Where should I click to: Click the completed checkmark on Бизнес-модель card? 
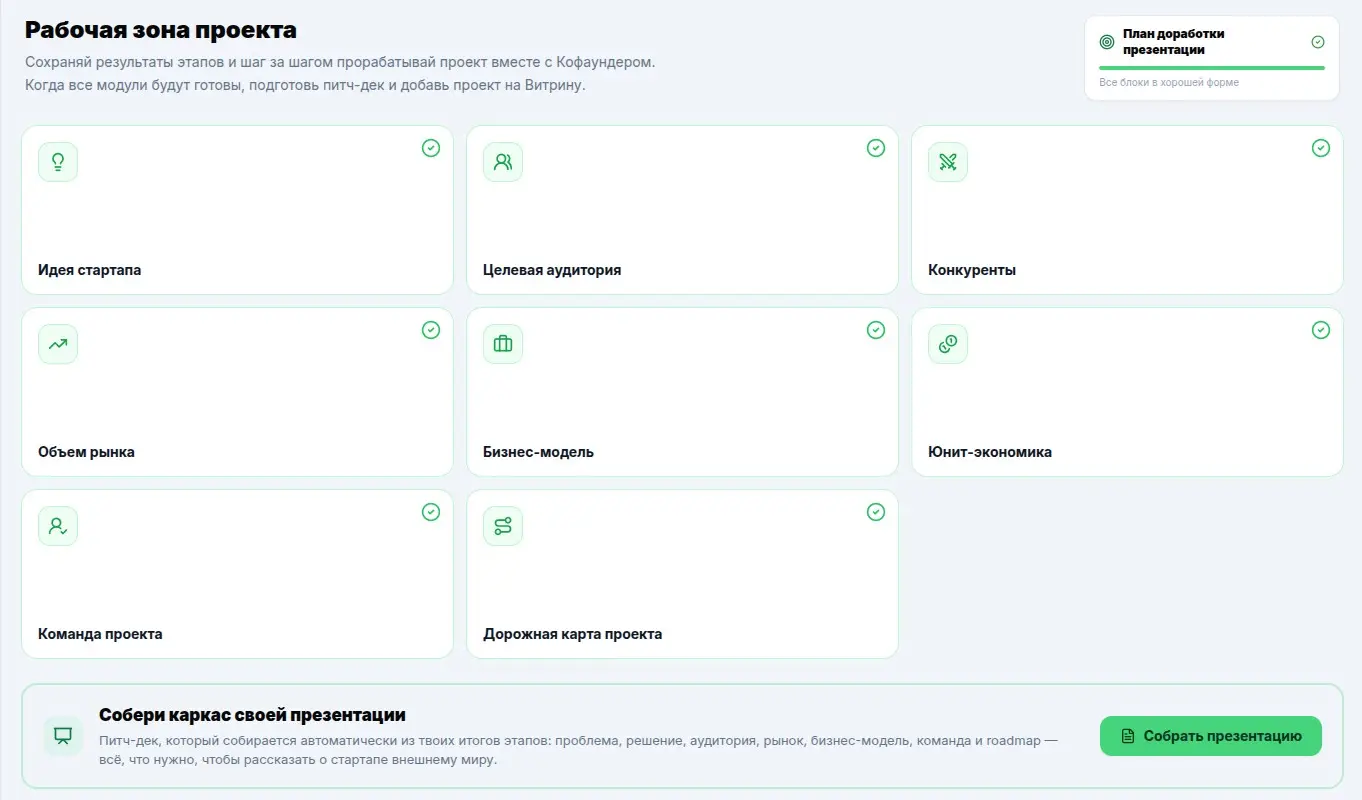point(876,330)
